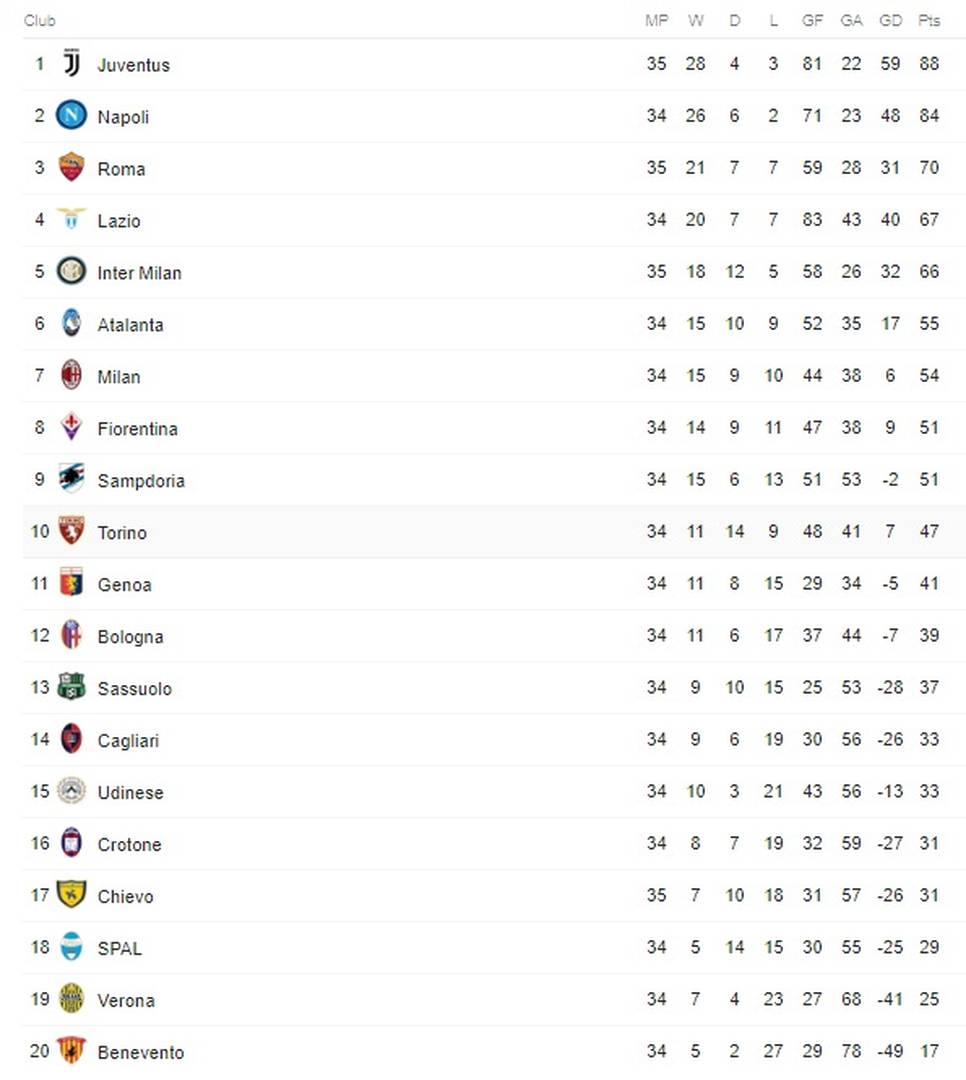This screenshot has height=1080, width=966.
Task: Click the Juventus club crest
Action: click(x=71, y=63)
